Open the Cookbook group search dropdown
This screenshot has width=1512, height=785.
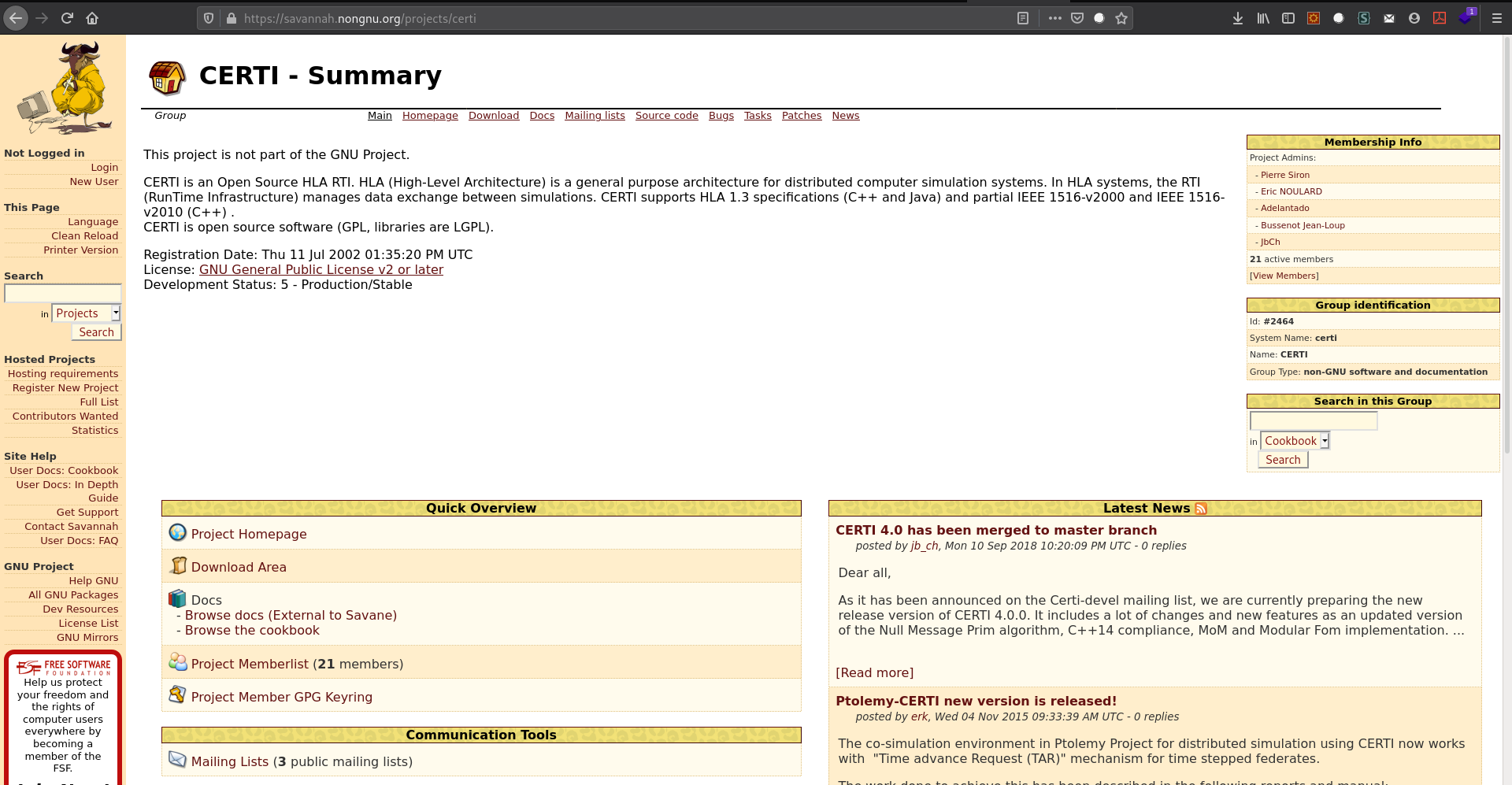click(x=1295, y=441)
